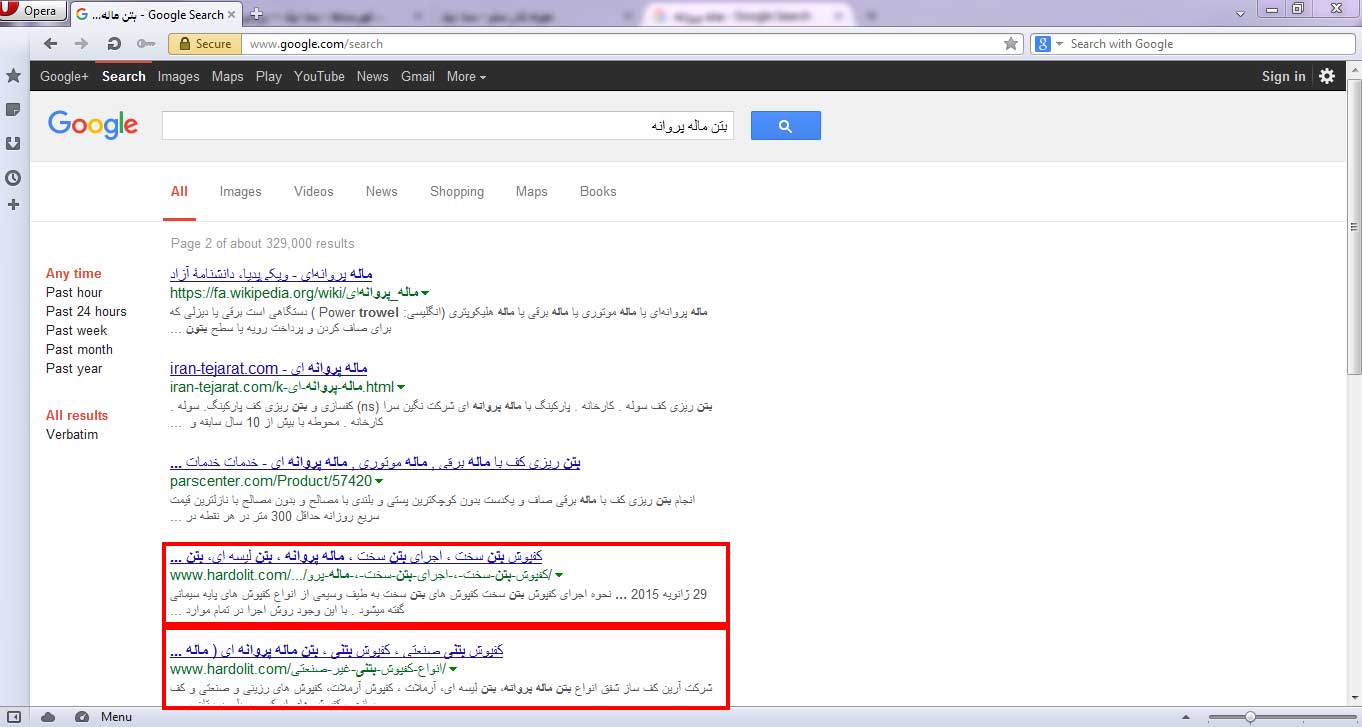Switch to the Shopping results tab
1362x727 pixels.
[457, 191]
